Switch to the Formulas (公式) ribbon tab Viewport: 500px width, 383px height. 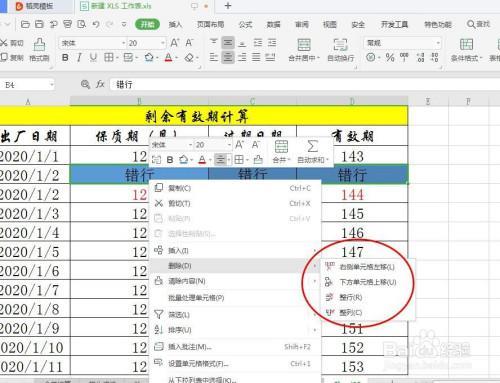246,24
